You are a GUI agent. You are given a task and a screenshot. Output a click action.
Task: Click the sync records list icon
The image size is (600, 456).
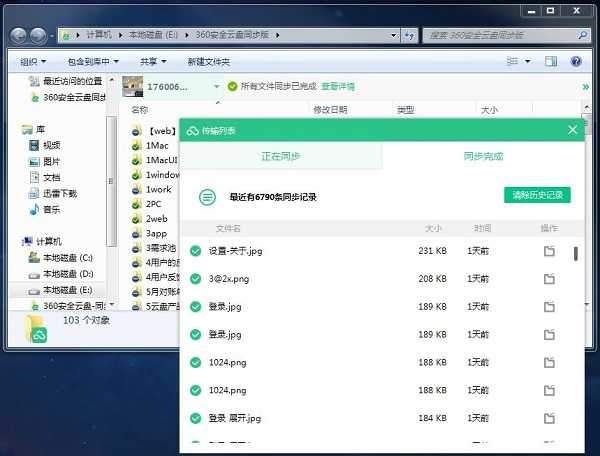pos(207,197)
